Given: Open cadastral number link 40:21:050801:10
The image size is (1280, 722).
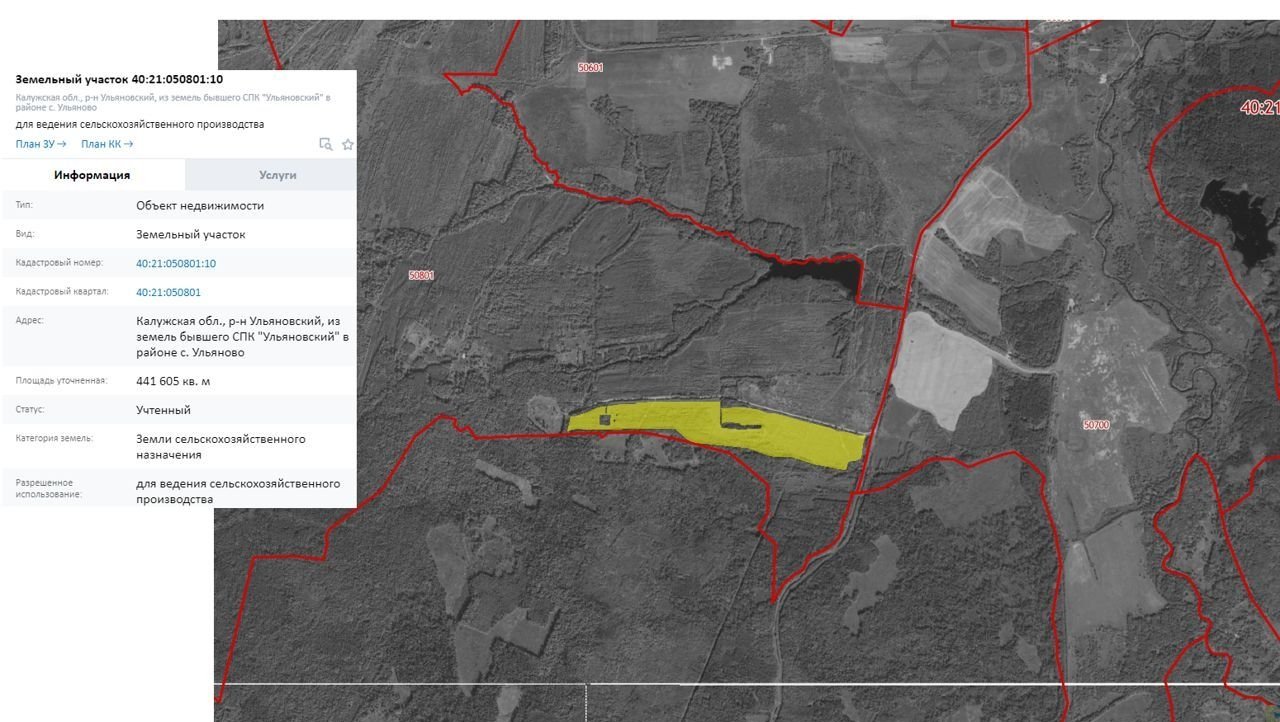Looking at the screenshot, I should click(176, 264).
